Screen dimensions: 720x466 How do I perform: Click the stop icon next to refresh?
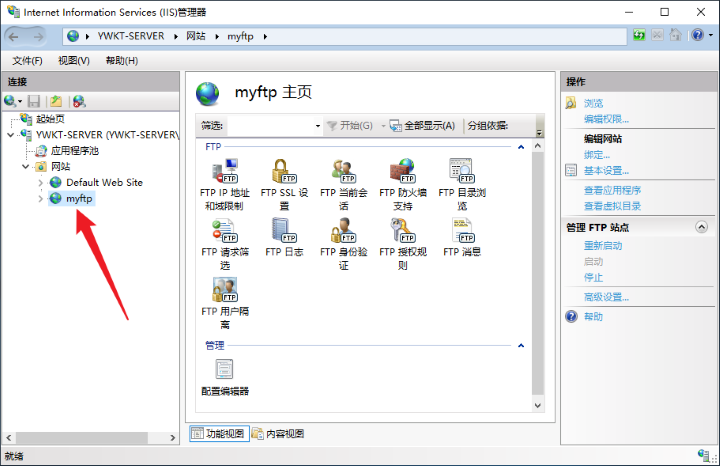coord(657,35)
